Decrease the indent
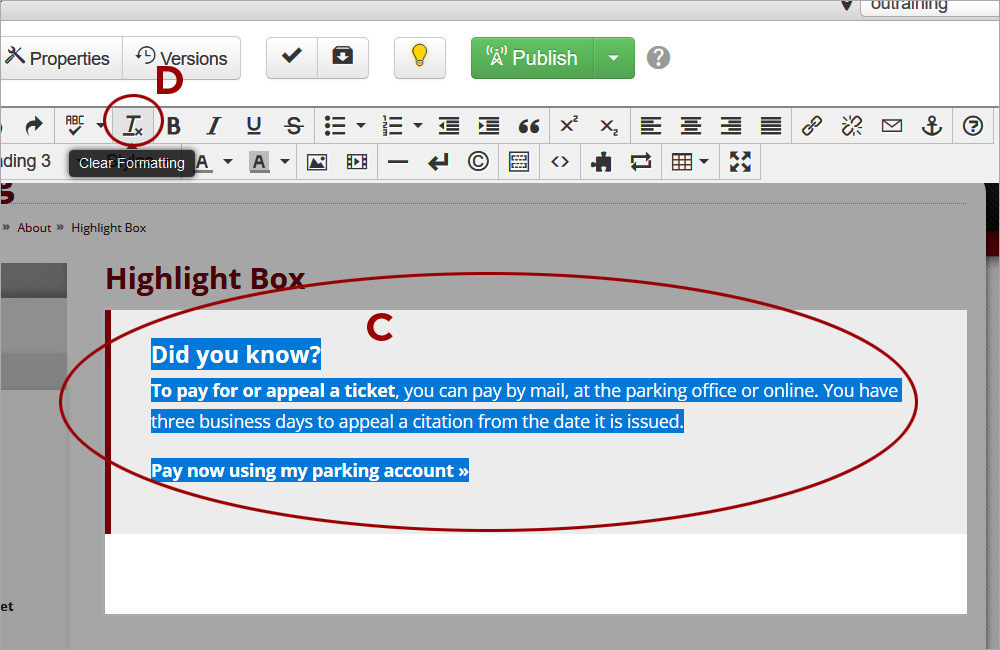This screenshot has height=650, width=1000. point(449,126)
